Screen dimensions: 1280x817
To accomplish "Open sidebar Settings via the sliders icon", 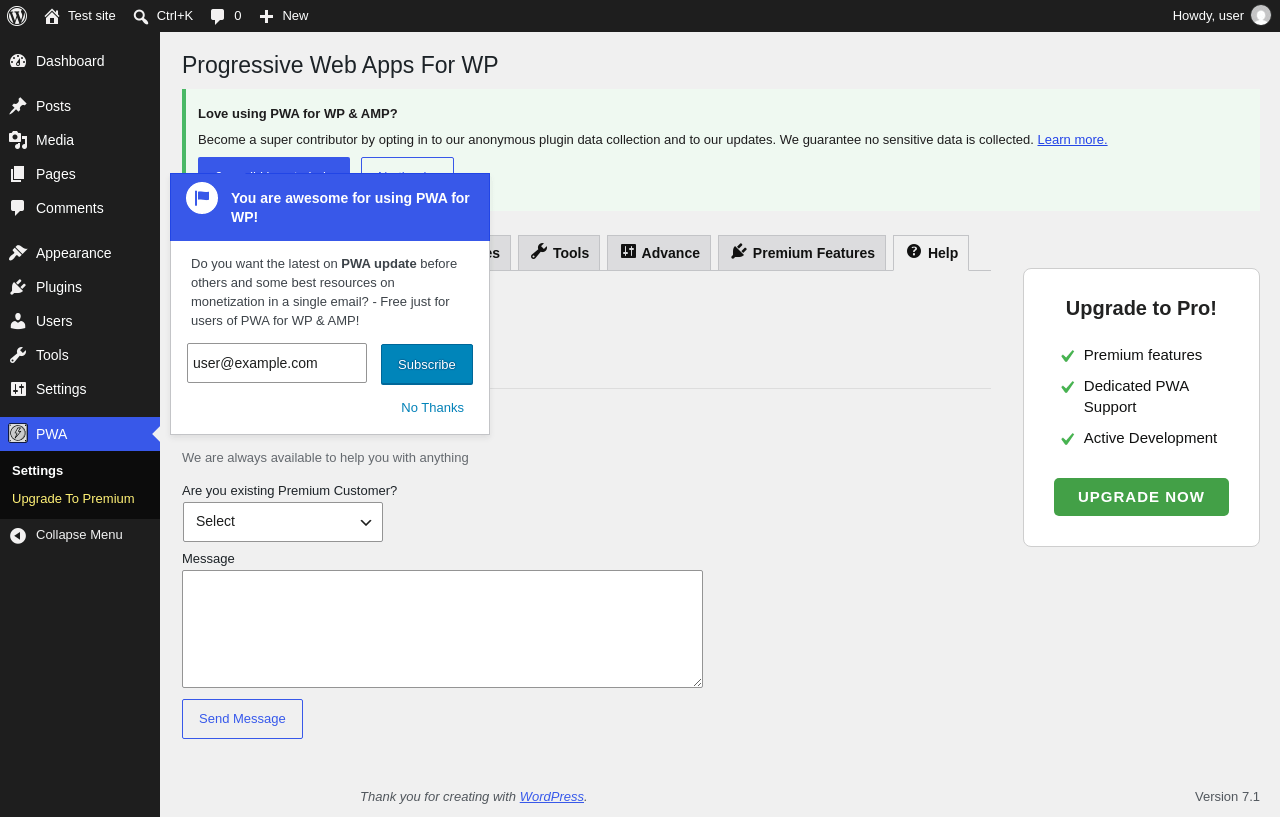I will (18, 389).
